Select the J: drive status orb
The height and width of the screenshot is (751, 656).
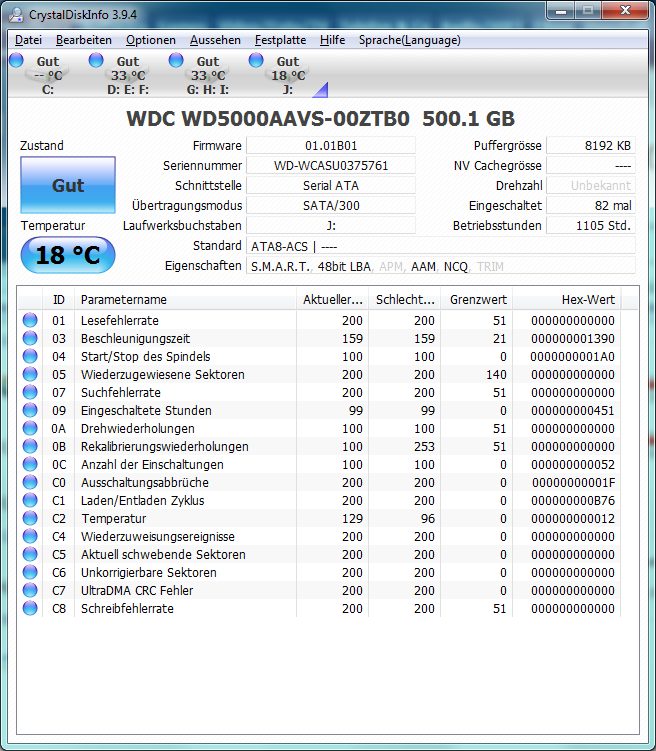point(256,60)
